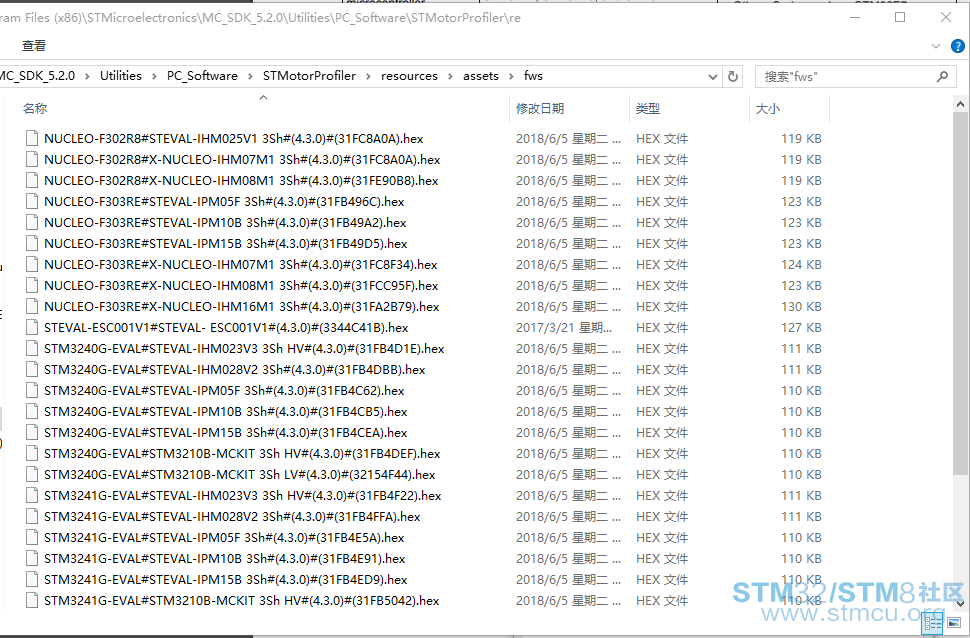The height and width of the screenshot is (638, 970).
Task: Select file icon of STM3241G-EVAL#STM3210B-MCKIT HV hex
Action: tap(32, 601)
